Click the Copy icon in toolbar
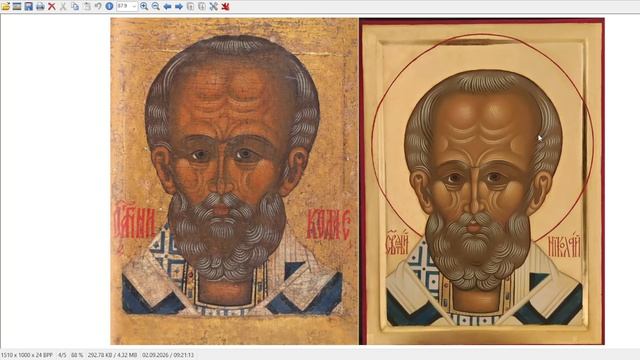This screenshot has width=640, height=360. [75, 6]
